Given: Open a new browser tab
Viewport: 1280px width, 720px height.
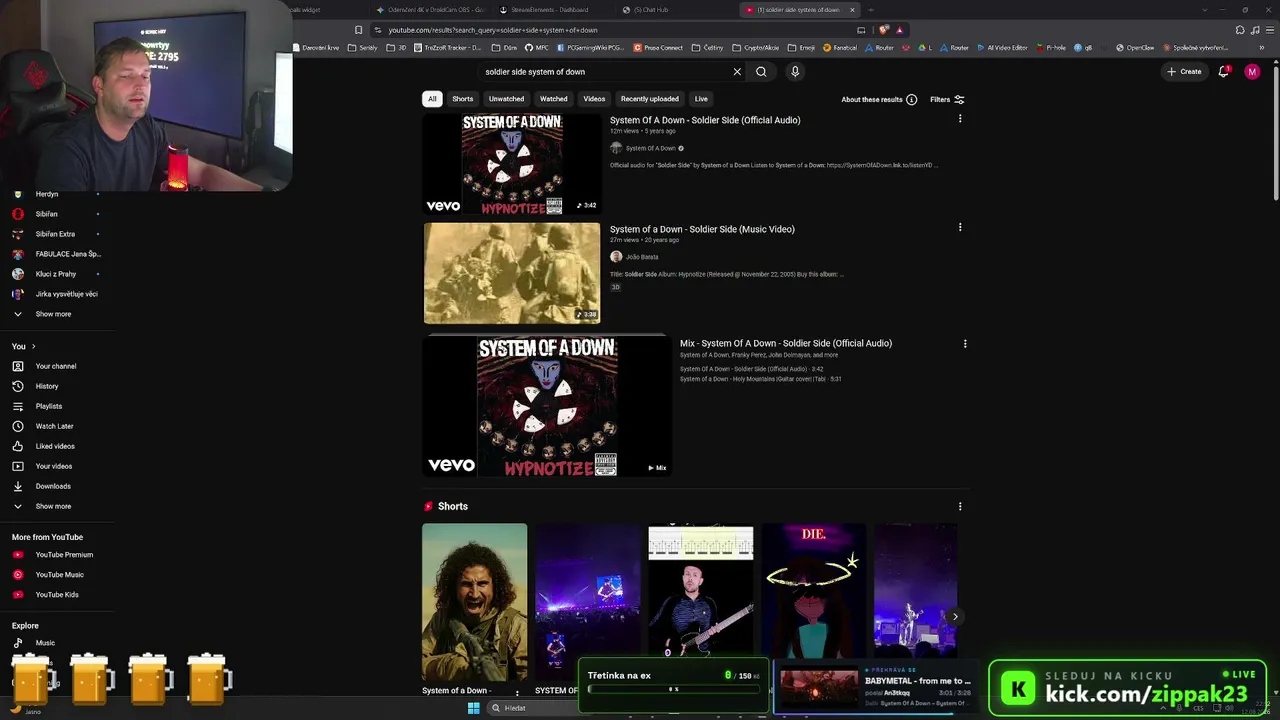Looking at the screenshot, I should tap(871, 10).
